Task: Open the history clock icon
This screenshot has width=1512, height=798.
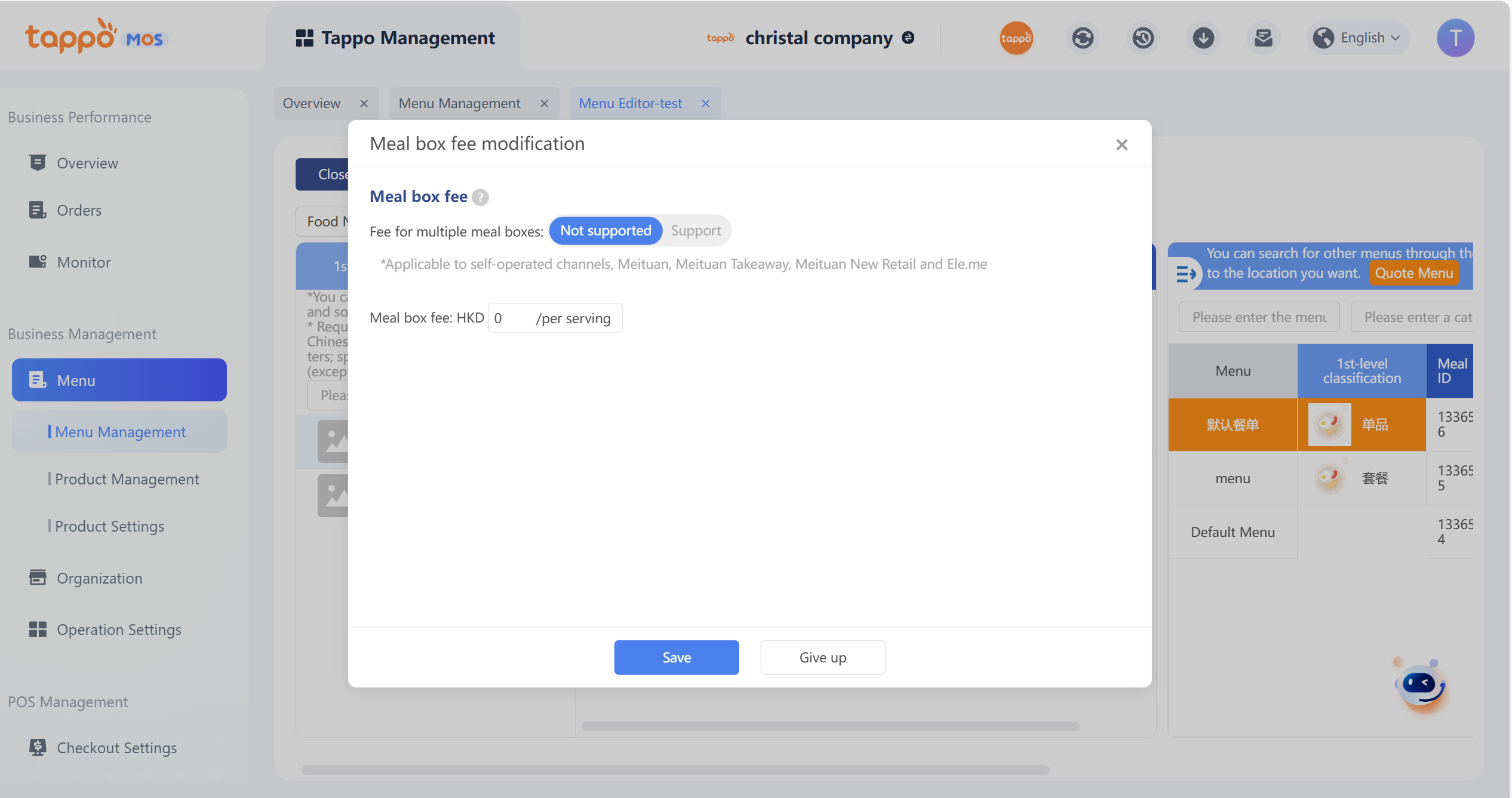Action: tap(1143, 38)
